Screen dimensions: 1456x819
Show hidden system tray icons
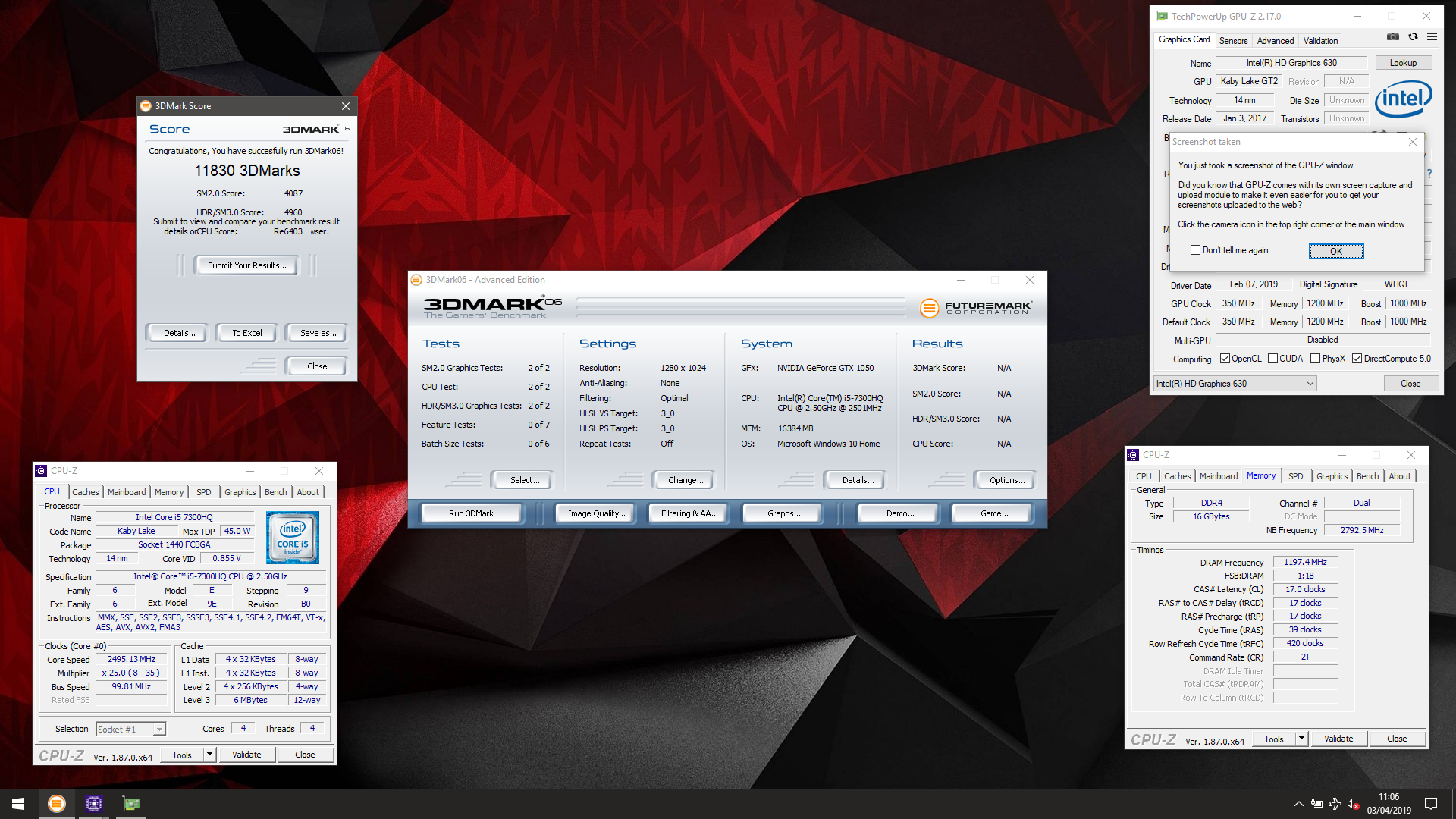[x=1298, y=804]
